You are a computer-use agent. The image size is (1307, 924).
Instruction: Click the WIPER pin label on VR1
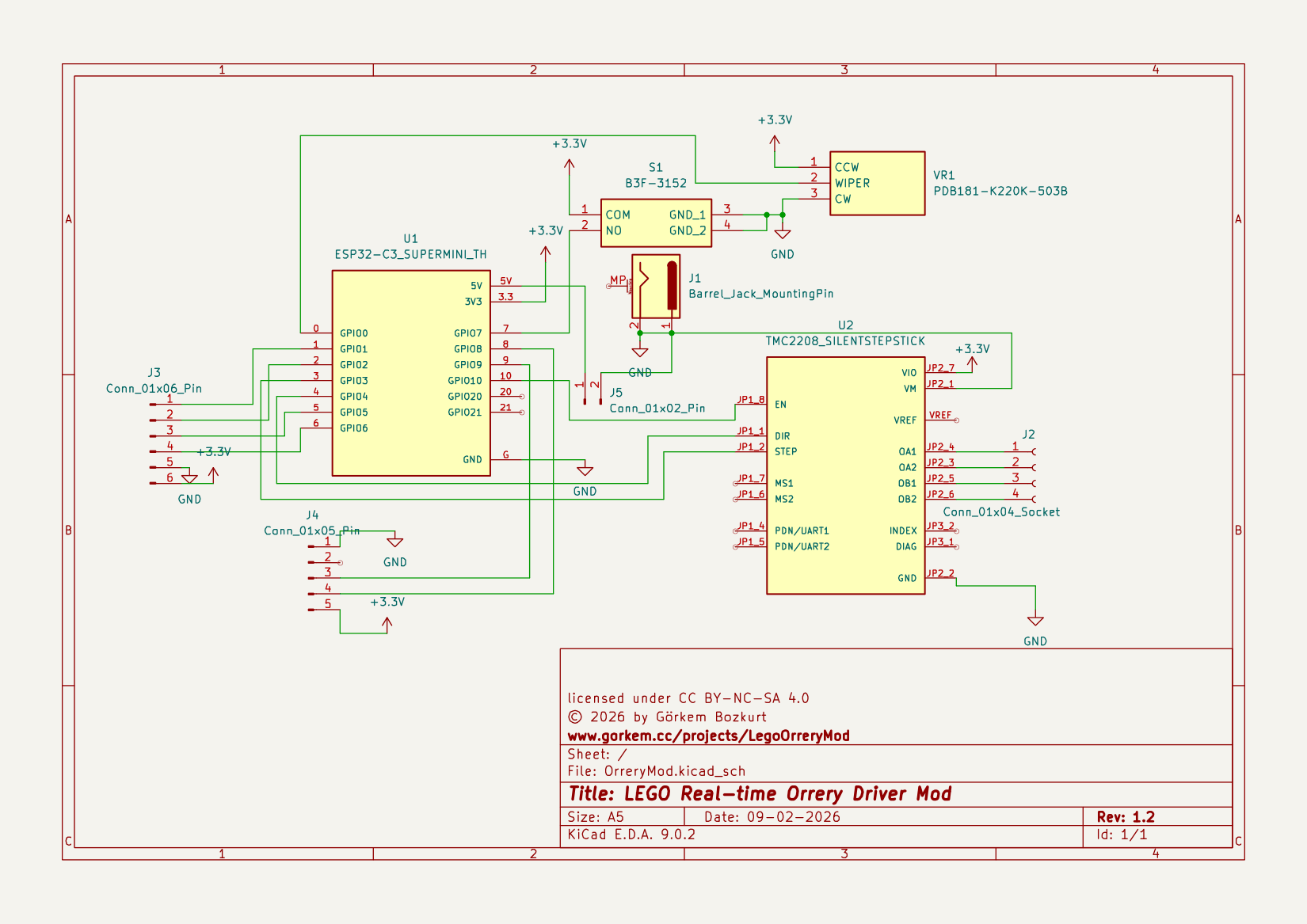(852, 183)
